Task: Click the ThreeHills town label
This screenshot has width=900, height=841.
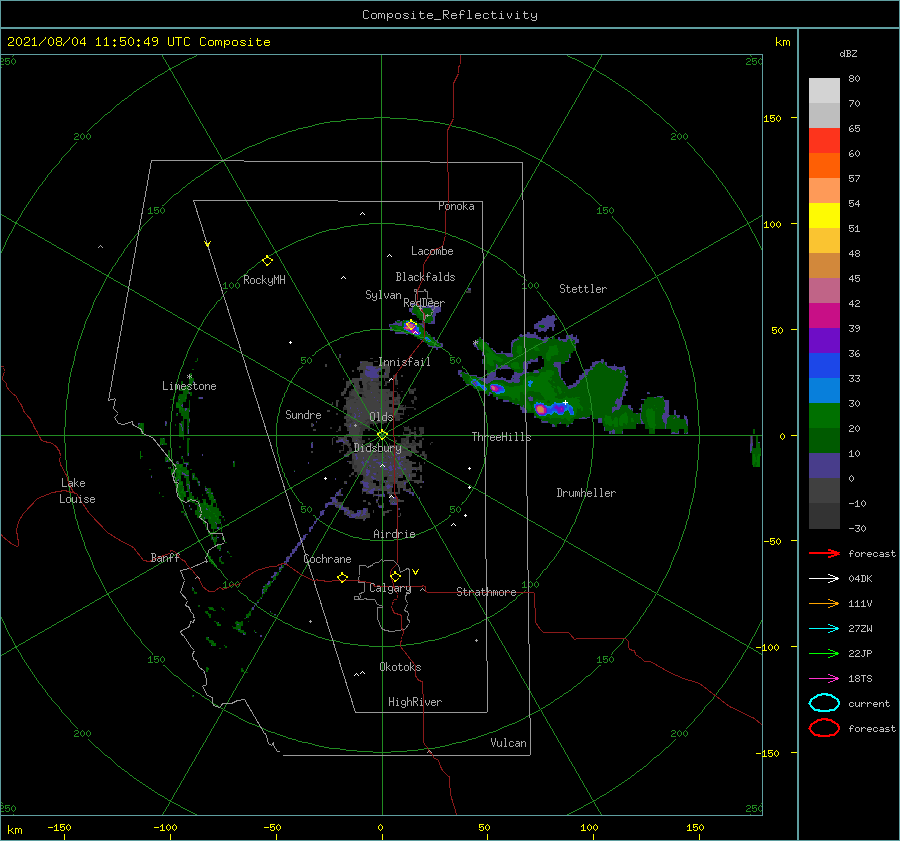Action: pyautogui.click(x=501, y=437)
